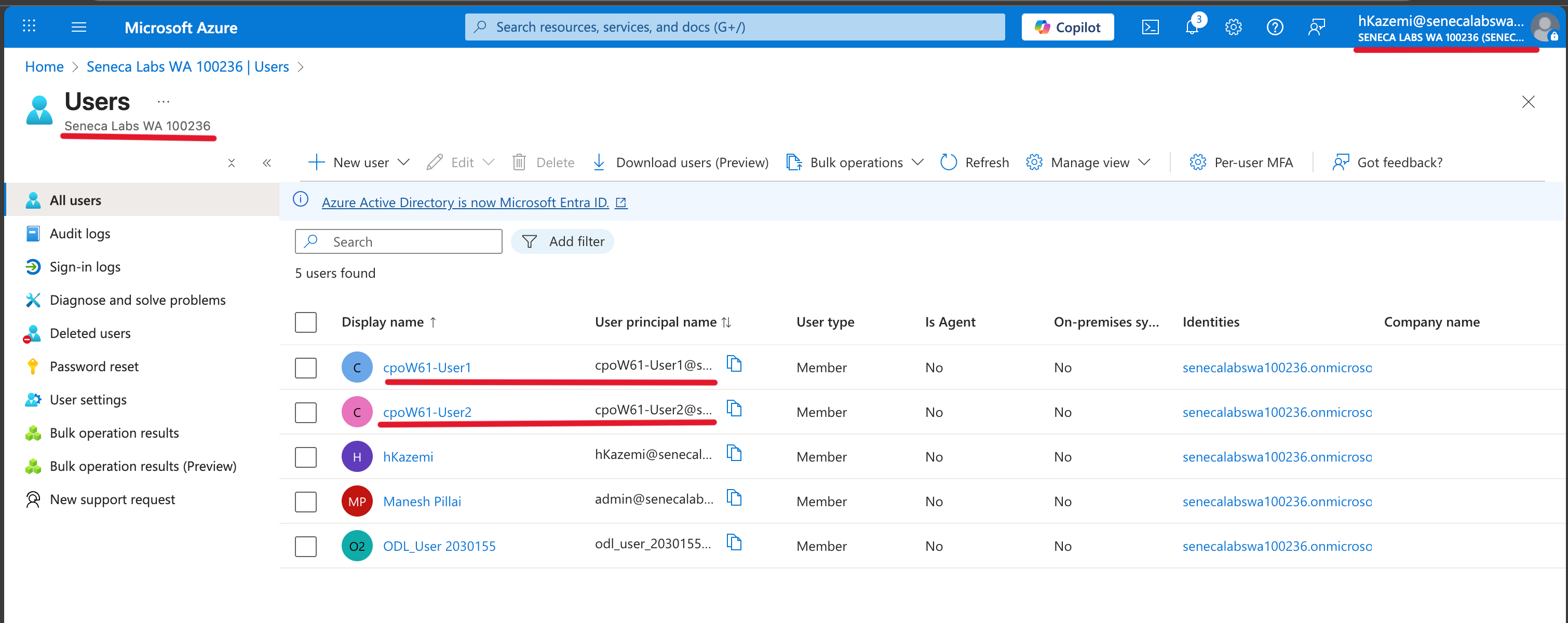
Task: Click Got feedback? button
Action: coord(1387,162)
